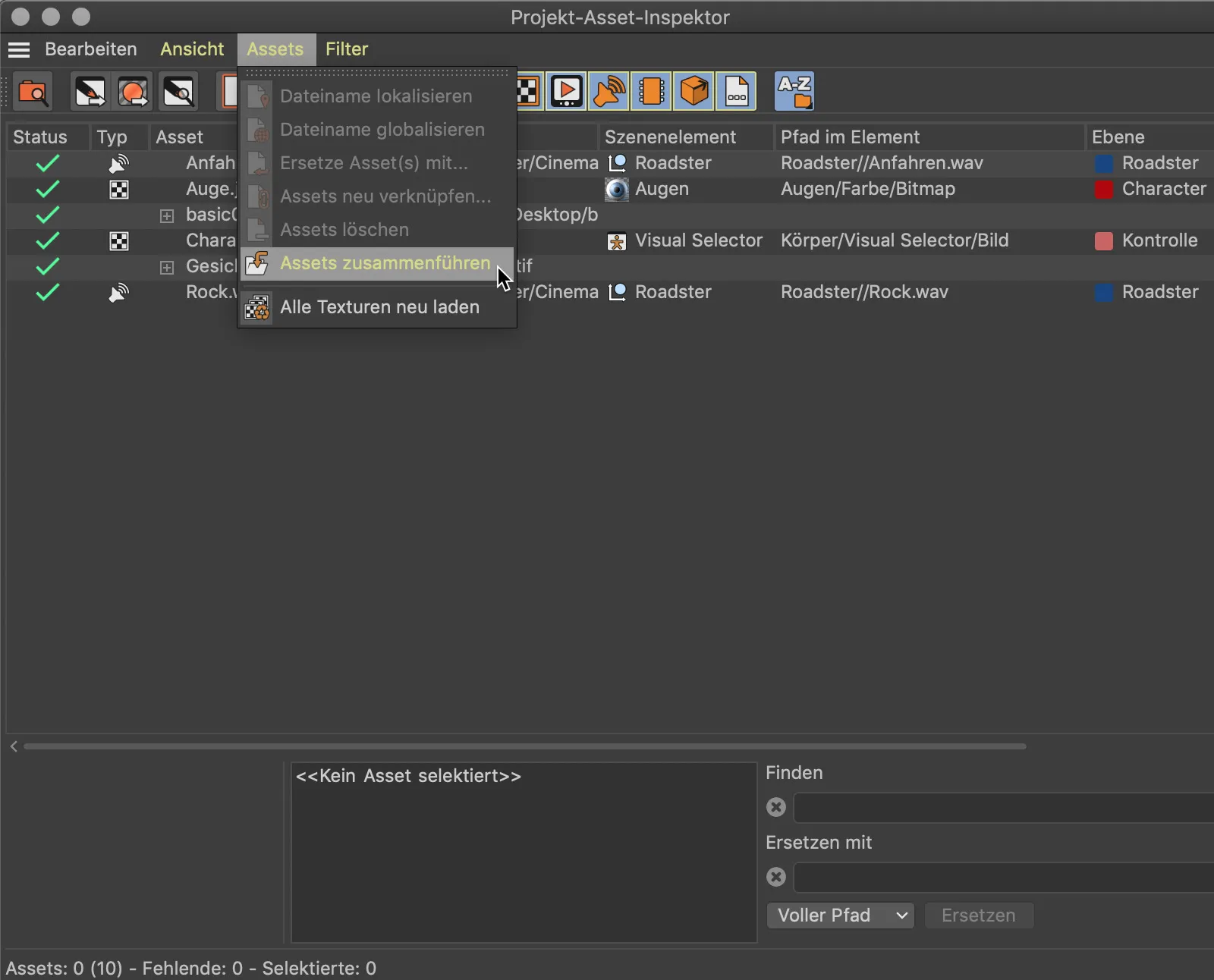The width and height of the screenshot is (1214, 980).
Task: Enable the sound filter speaker icon
Action: (x=609, y=91)
